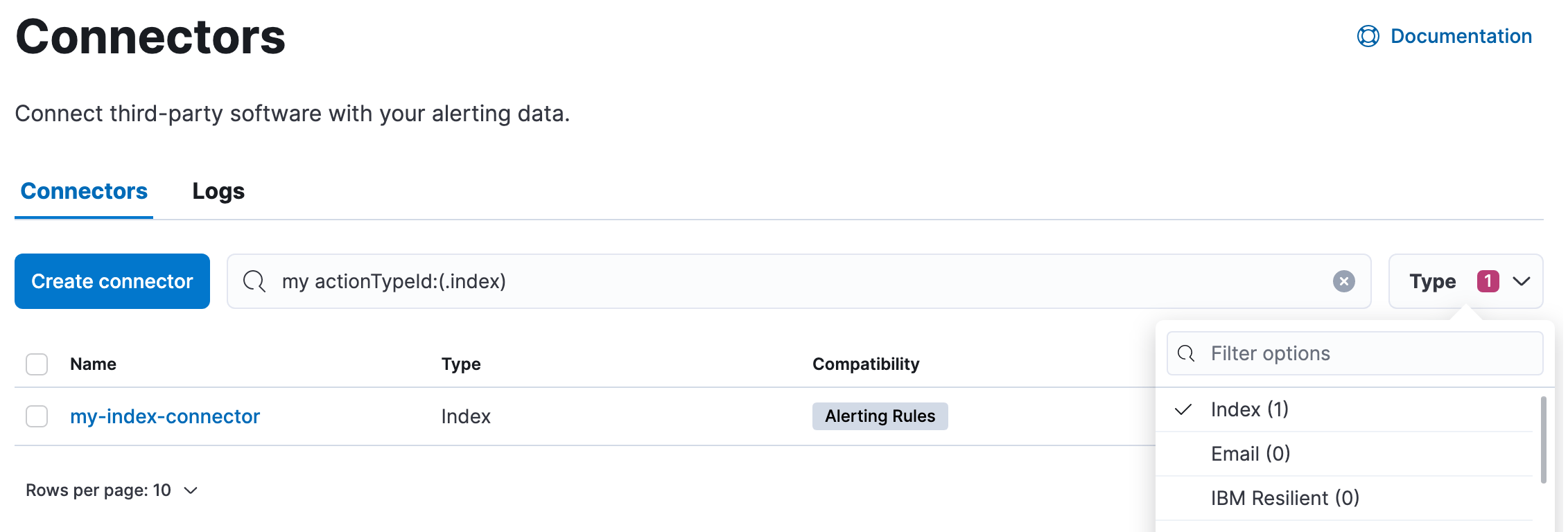Select the IBM Resilient (0) filter option
Screen dimensions: 1568x532
(x=1284, y=497)
